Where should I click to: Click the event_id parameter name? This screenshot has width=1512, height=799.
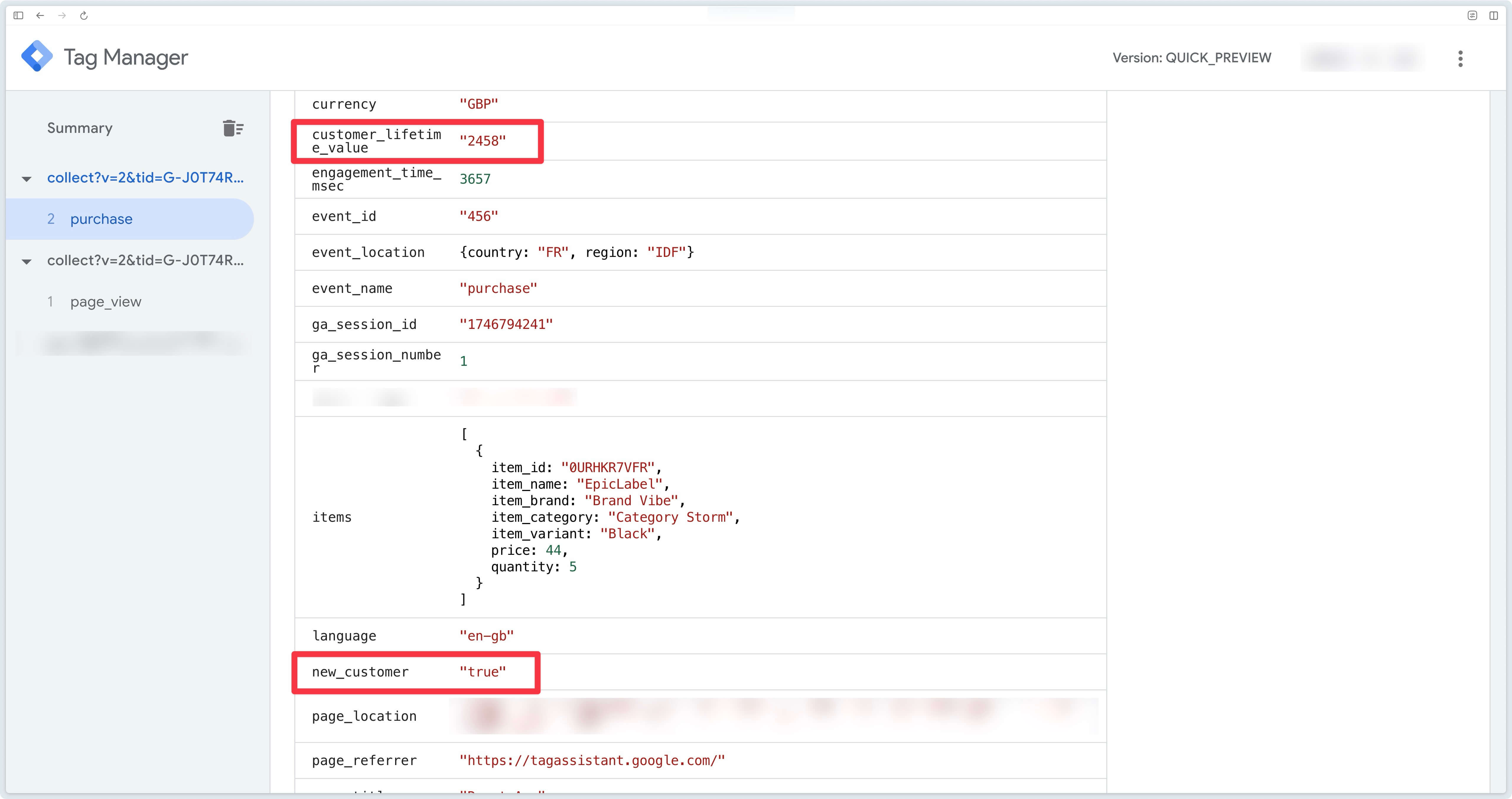344,216
